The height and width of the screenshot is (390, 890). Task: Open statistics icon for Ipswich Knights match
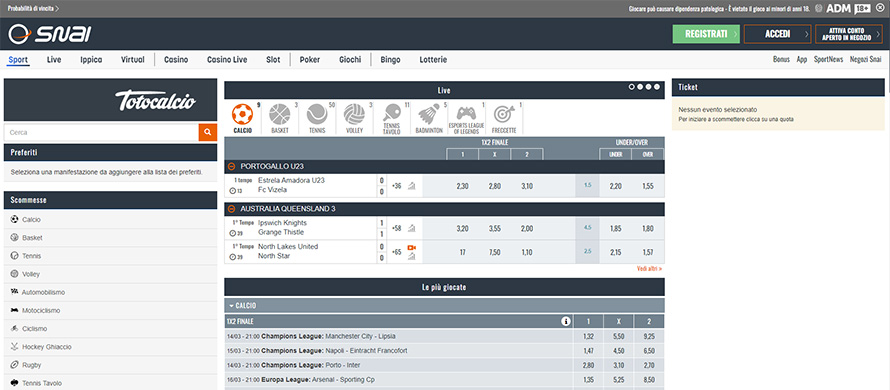pos(412,228)
